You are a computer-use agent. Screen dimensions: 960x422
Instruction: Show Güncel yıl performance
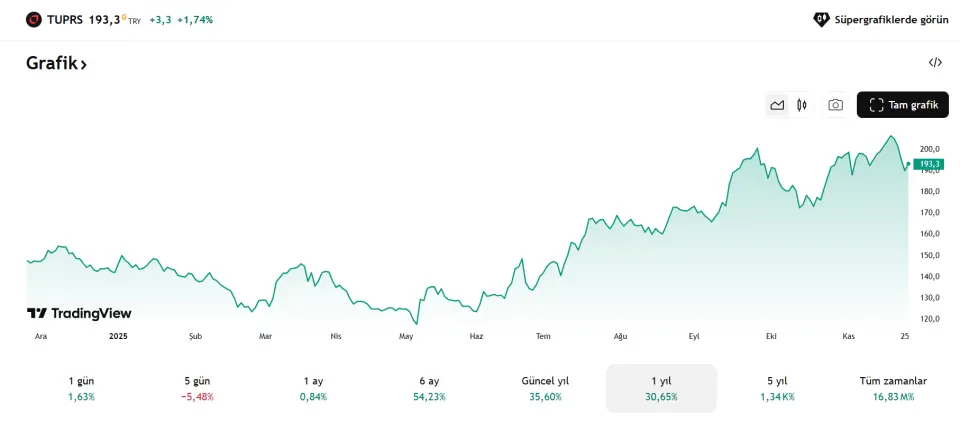(545, 388)
